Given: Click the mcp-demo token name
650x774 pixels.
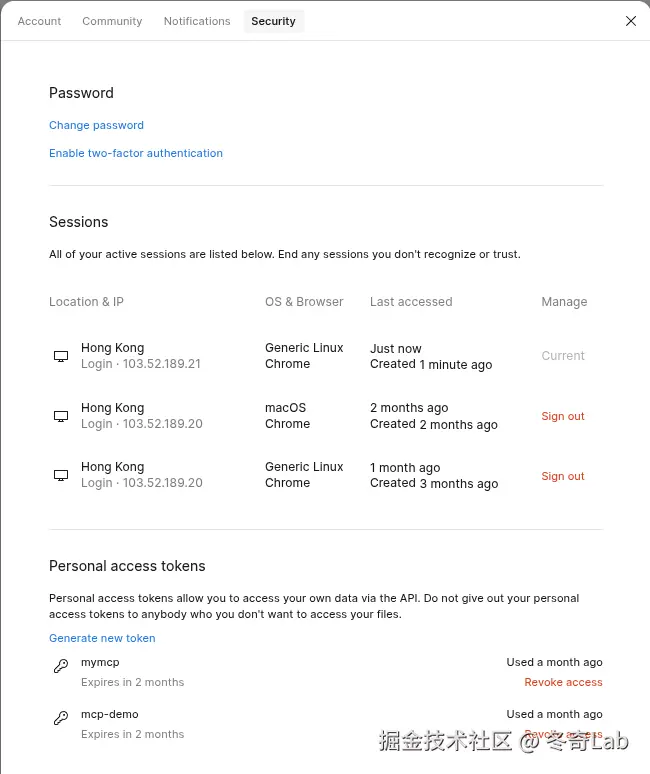Looking at the screenshot, I should click(x=110, y=714).
